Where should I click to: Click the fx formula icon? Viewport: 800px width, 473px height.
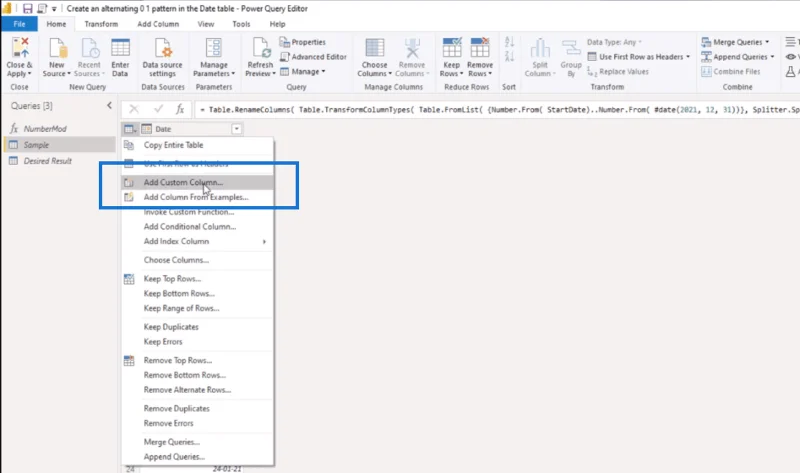[x=180, y=109]
